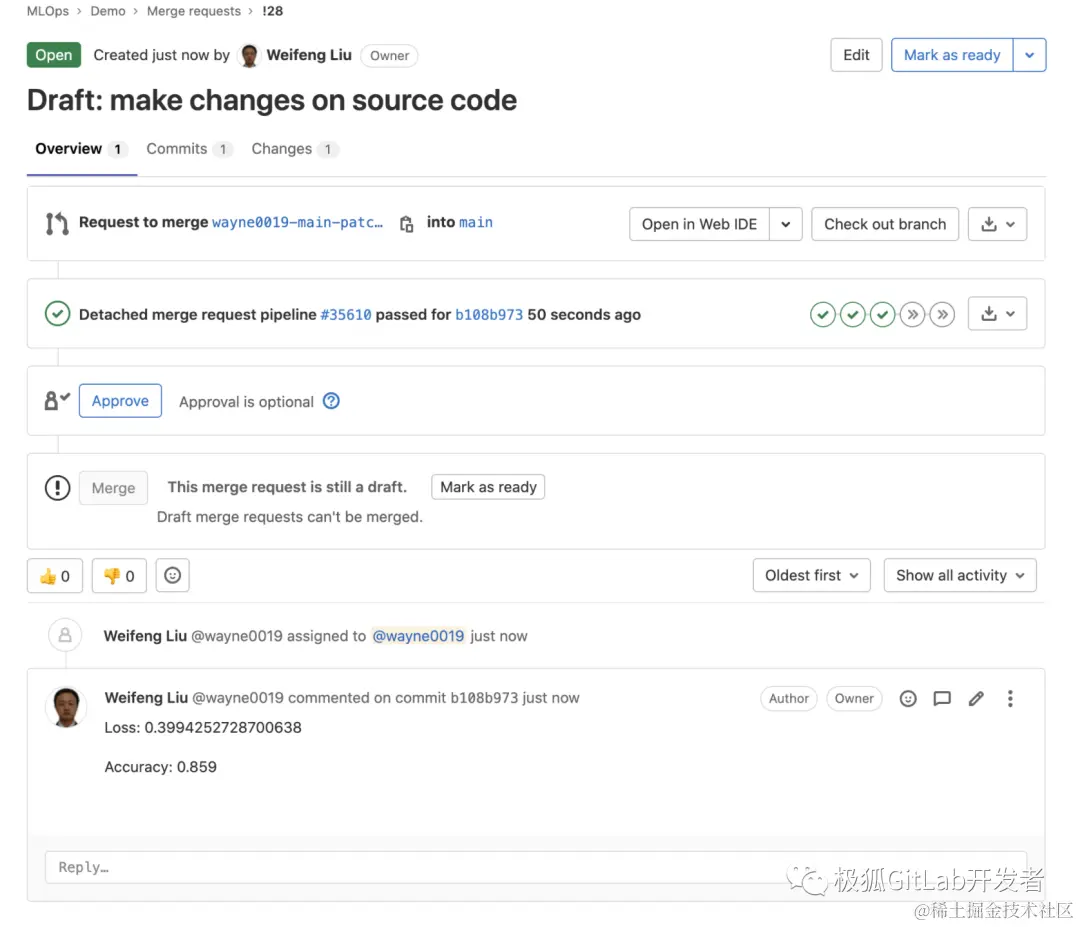This screenshot has height=927, width=1080.
Task: Click Check out branch button
Action: click(885, 224)
